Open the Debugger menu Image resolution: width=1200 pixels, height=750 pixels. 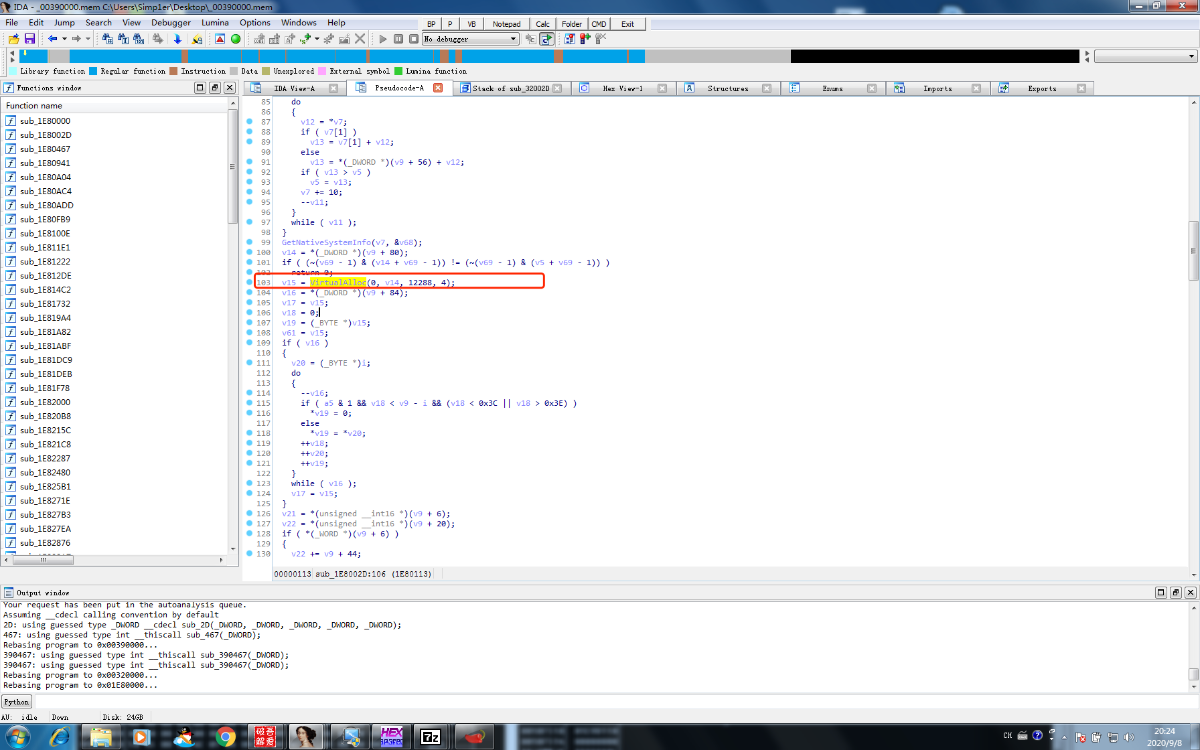tap(171, 22)
